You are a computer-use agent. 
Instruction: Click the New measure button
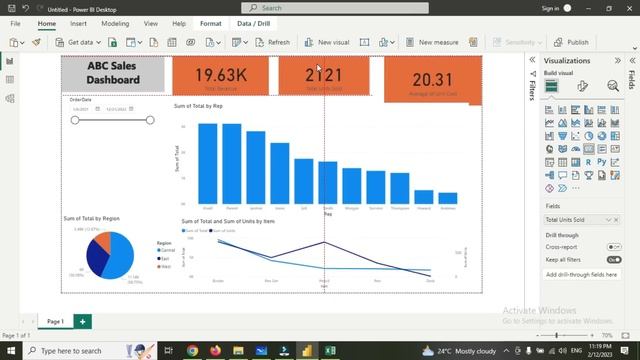point(432,42)
